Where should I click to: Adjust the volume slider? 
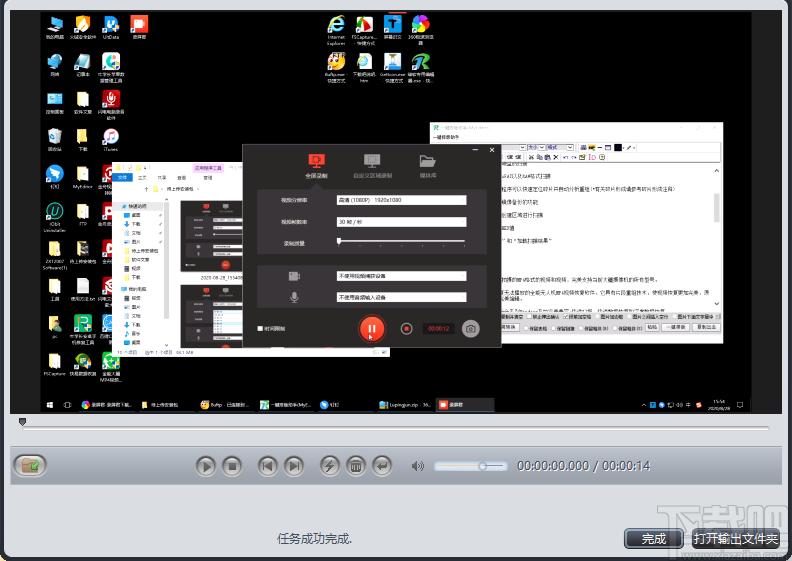point(470,466)
